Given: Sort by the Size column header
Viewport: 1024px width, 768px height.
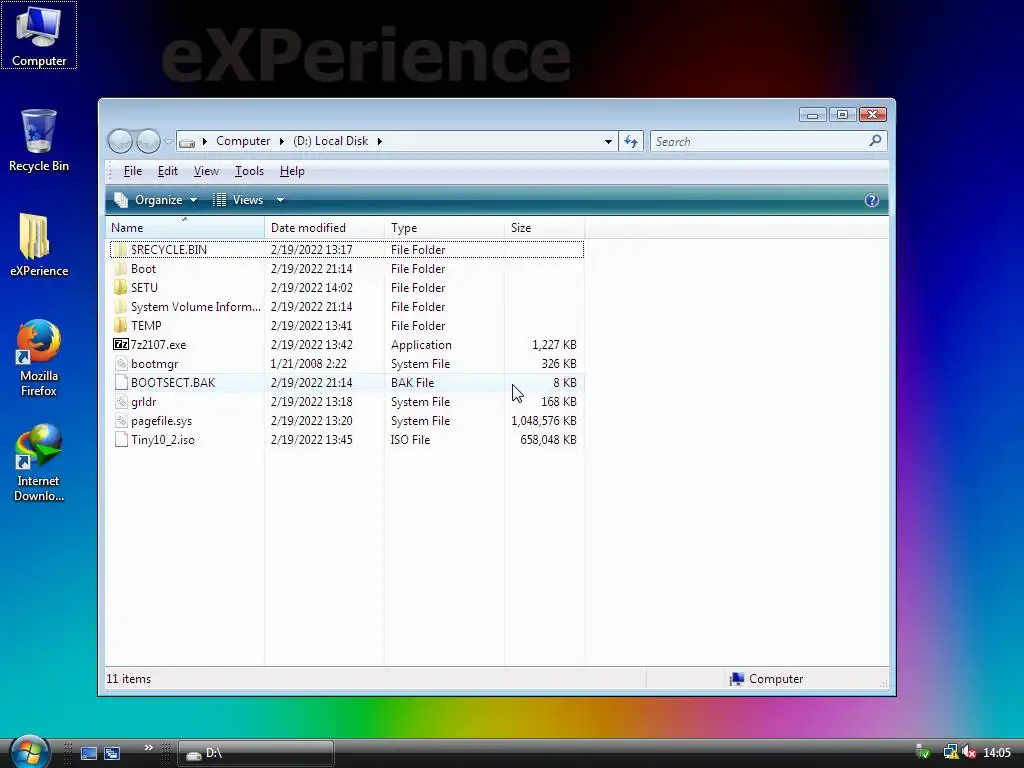Looking at the screenshot, I should coord(545,228).
